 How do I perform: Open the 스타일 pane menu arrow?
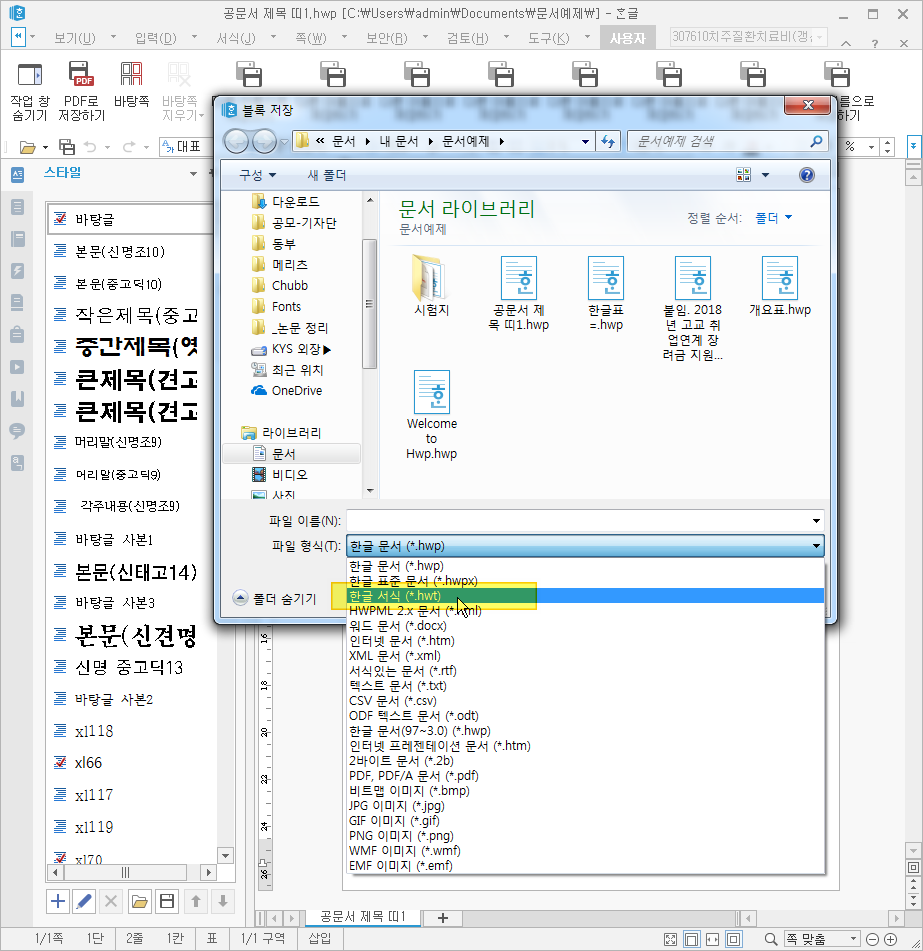coord(193,173)
